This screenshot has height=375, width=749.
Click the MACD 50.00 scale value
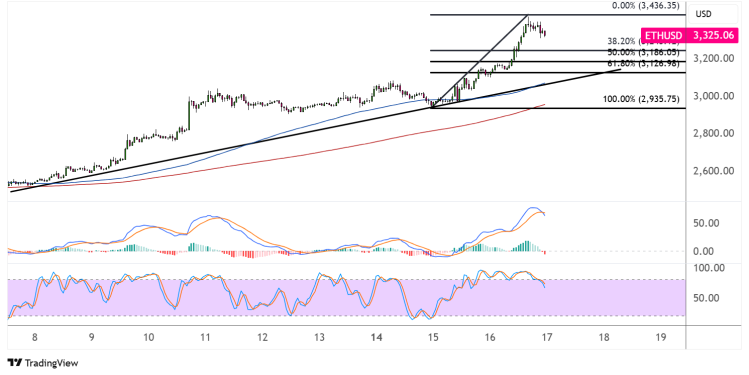point(706,223)
